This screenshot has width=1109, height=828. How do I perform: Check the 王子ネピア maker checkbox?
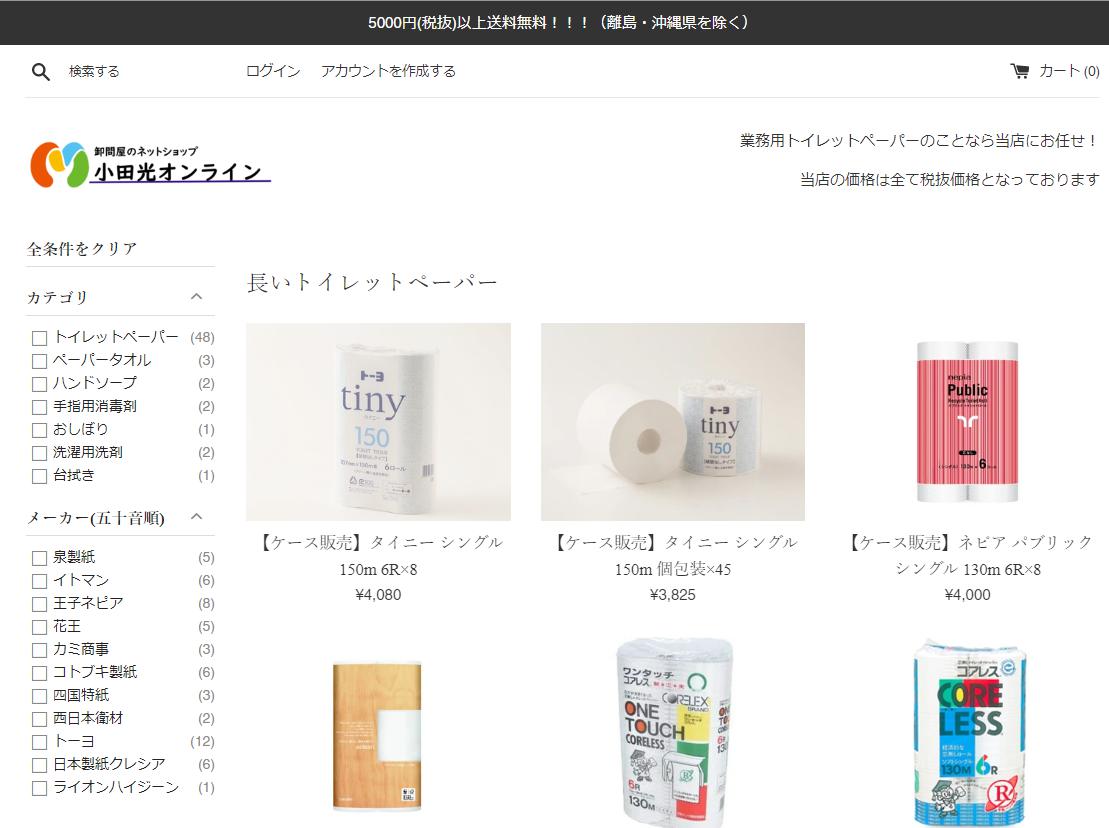[40, 604]
